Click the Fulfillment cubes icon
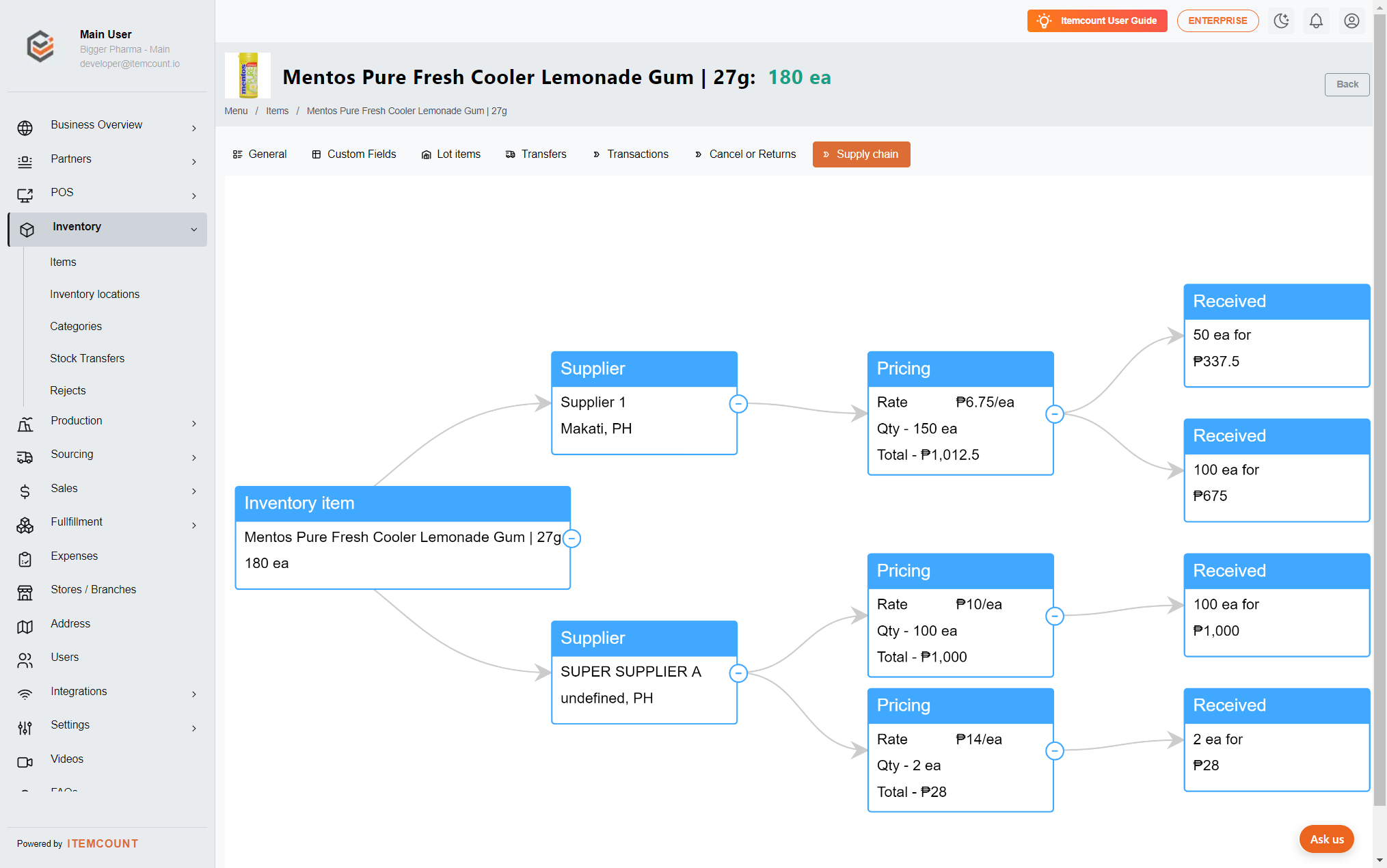The width and height of the screenshot is (1387, 868). point(25,525)
